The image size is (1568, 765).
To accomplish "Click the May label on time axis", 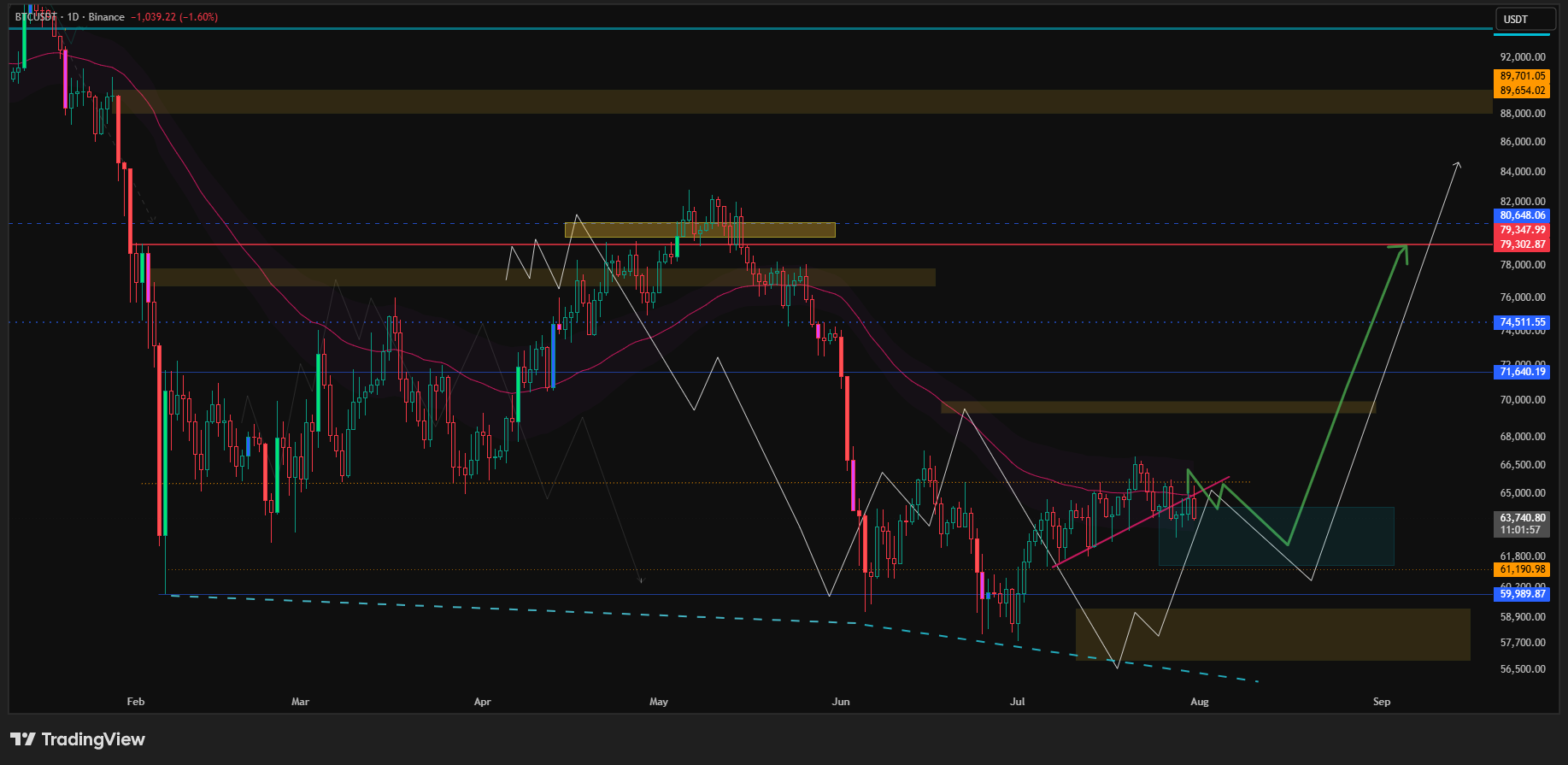I will click(659, 702).
